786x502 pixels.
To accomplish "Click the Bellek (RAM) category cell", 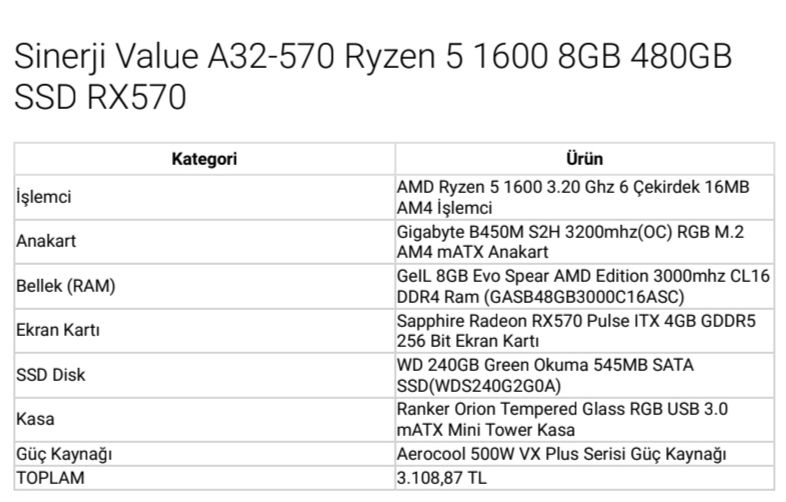I will pyautogui.click(x=205, y=286).
